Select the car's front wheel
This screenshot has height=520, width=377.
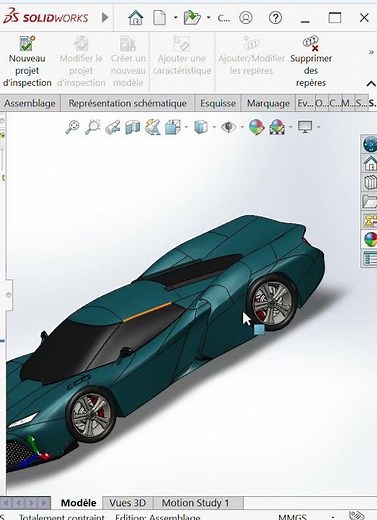pyautogui.click(x=92, y=415)
